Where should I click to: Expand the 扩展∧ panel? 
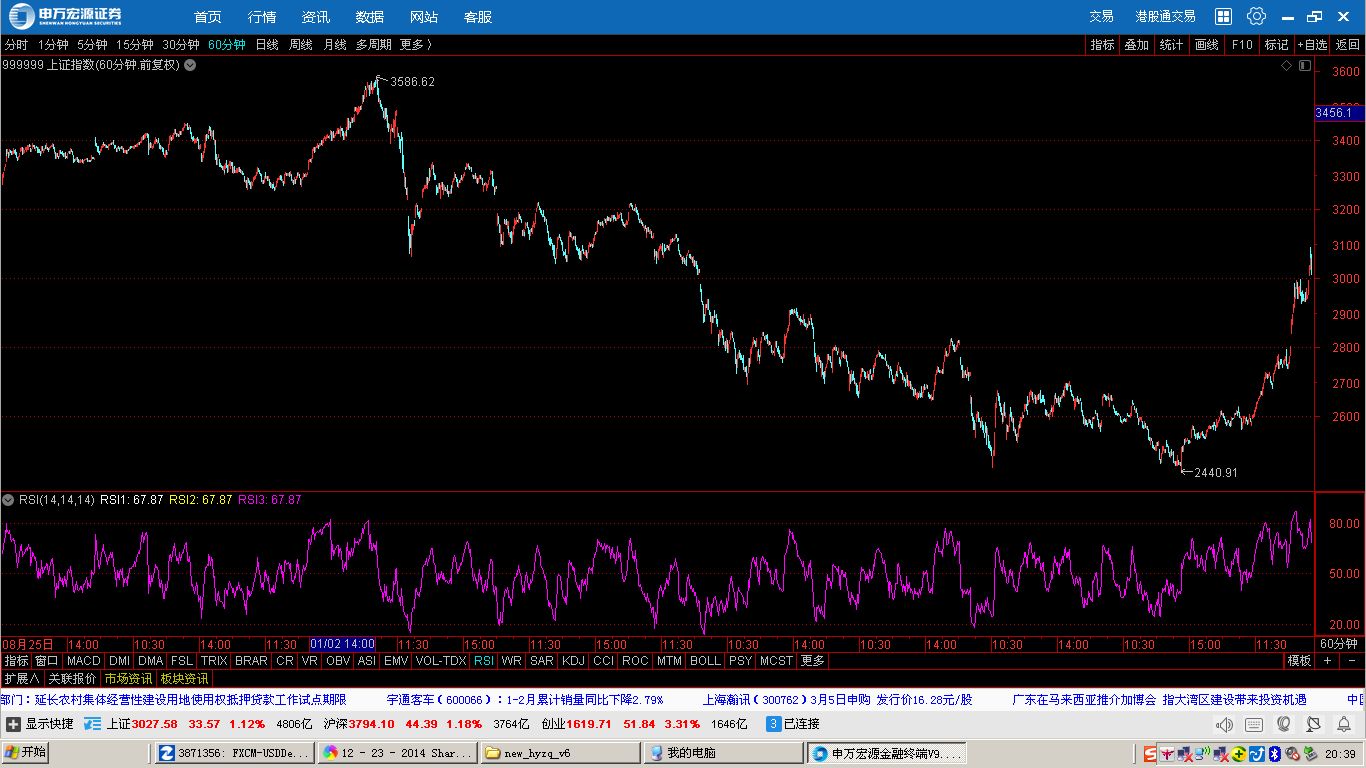point(21,679)
